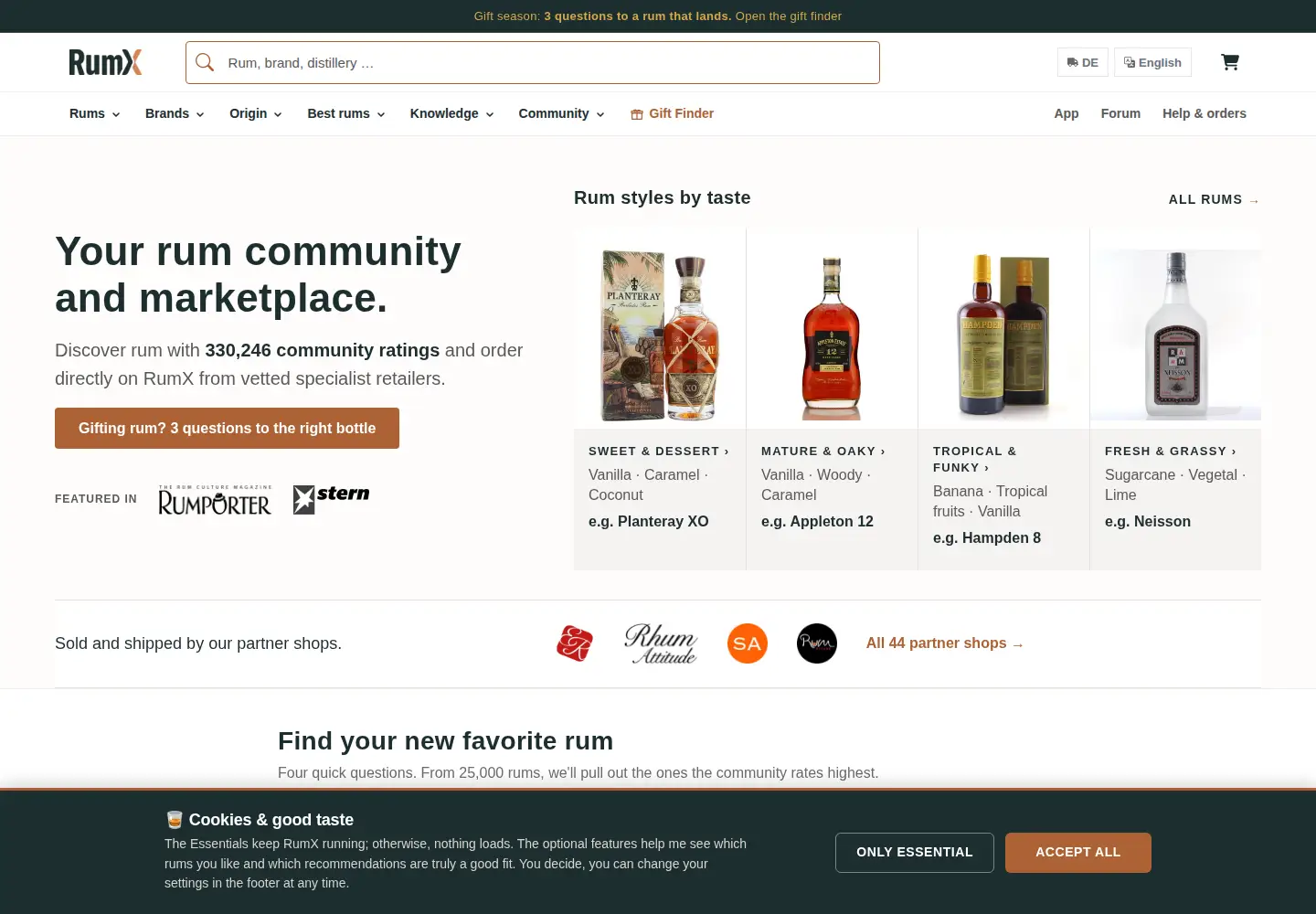Image resolution: width=1316 pixels, height=914 pixels.
Task: Select Mature & Oaky style heading
Action: (823, 452)
